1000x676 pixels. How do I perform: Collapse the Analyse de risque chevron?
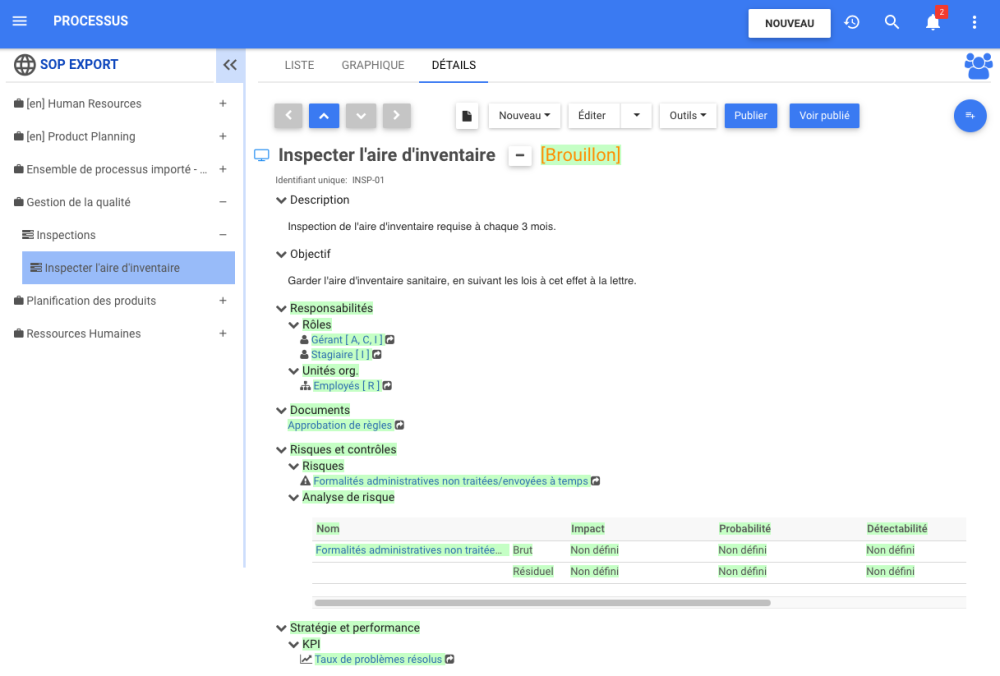tap(293, 497)
